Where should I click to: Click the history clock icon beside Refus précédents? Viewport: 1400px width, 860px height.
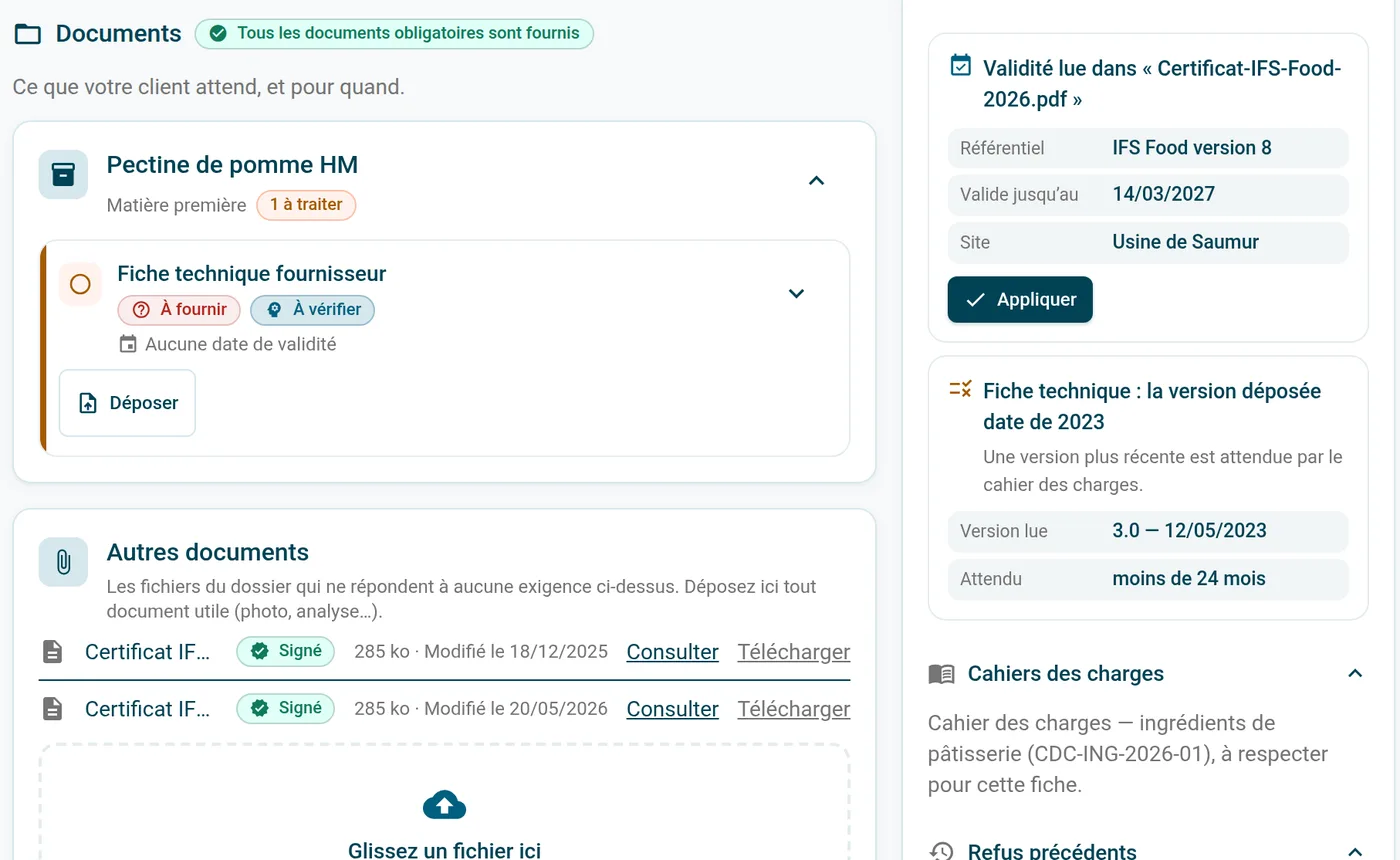click(x=941, y=852)
